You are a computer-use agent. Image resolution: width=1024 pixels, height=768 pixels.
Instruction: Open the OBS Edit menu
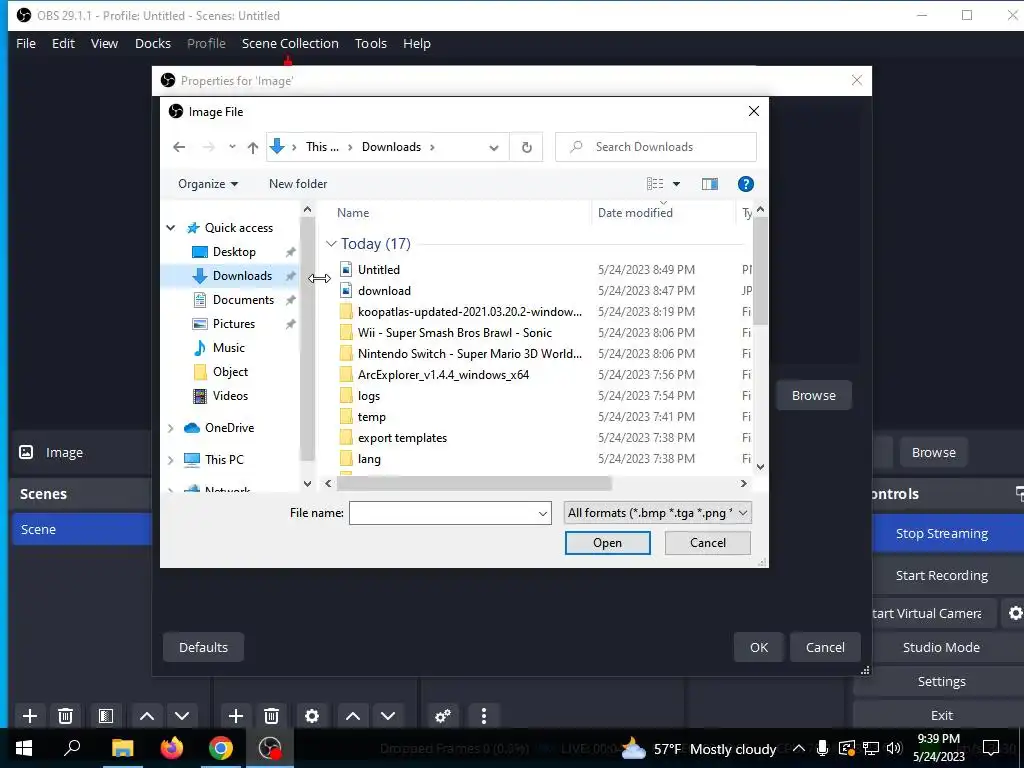pyautogui.click(x=63, y=43)
